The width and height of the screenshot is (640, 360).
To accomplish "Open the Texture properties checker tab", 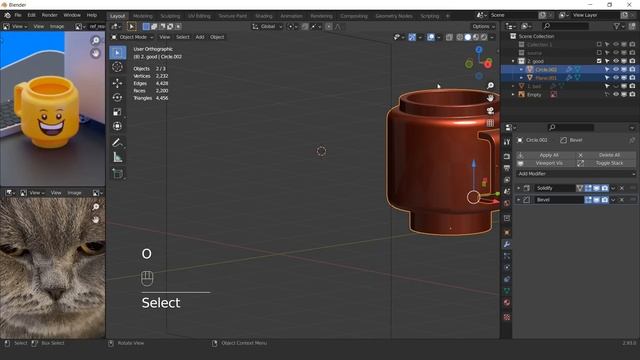I will tap(507, 317).
